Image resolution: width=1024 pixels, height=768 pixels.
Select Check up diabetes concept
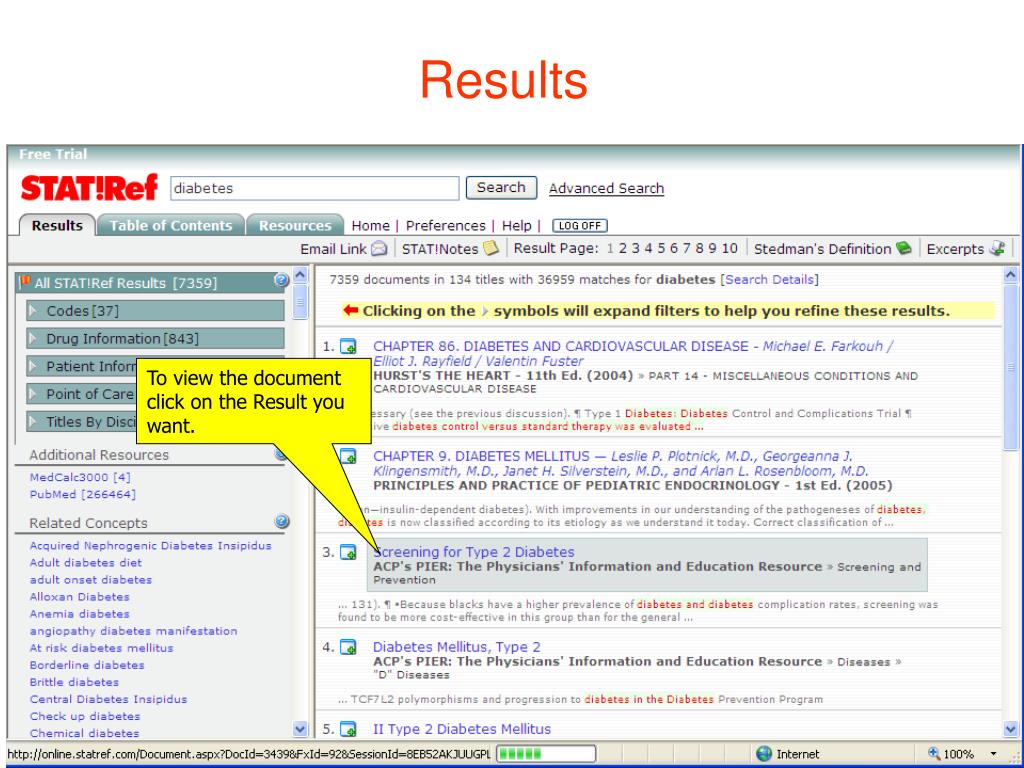click(x=85, y=716)
